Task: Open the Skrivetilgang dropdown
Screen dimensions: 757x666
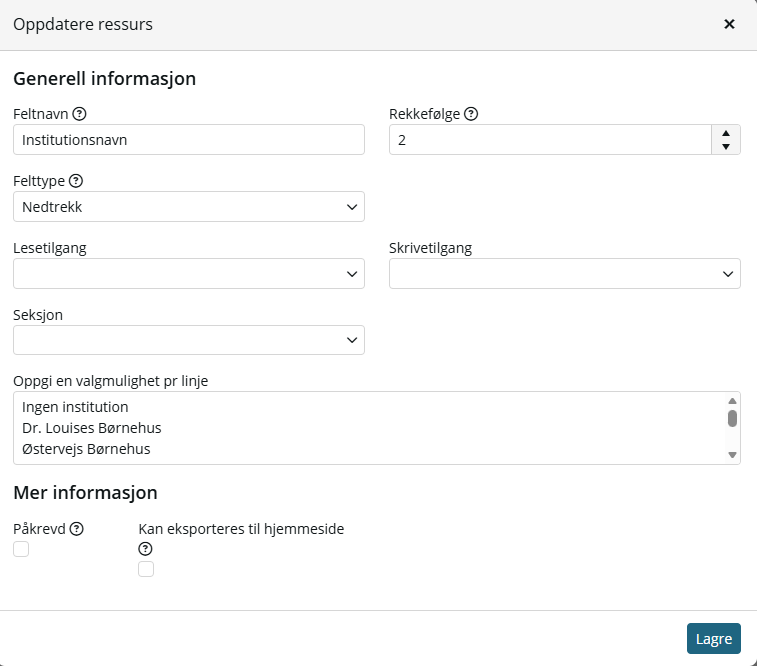Action: [x=565, y=274]
